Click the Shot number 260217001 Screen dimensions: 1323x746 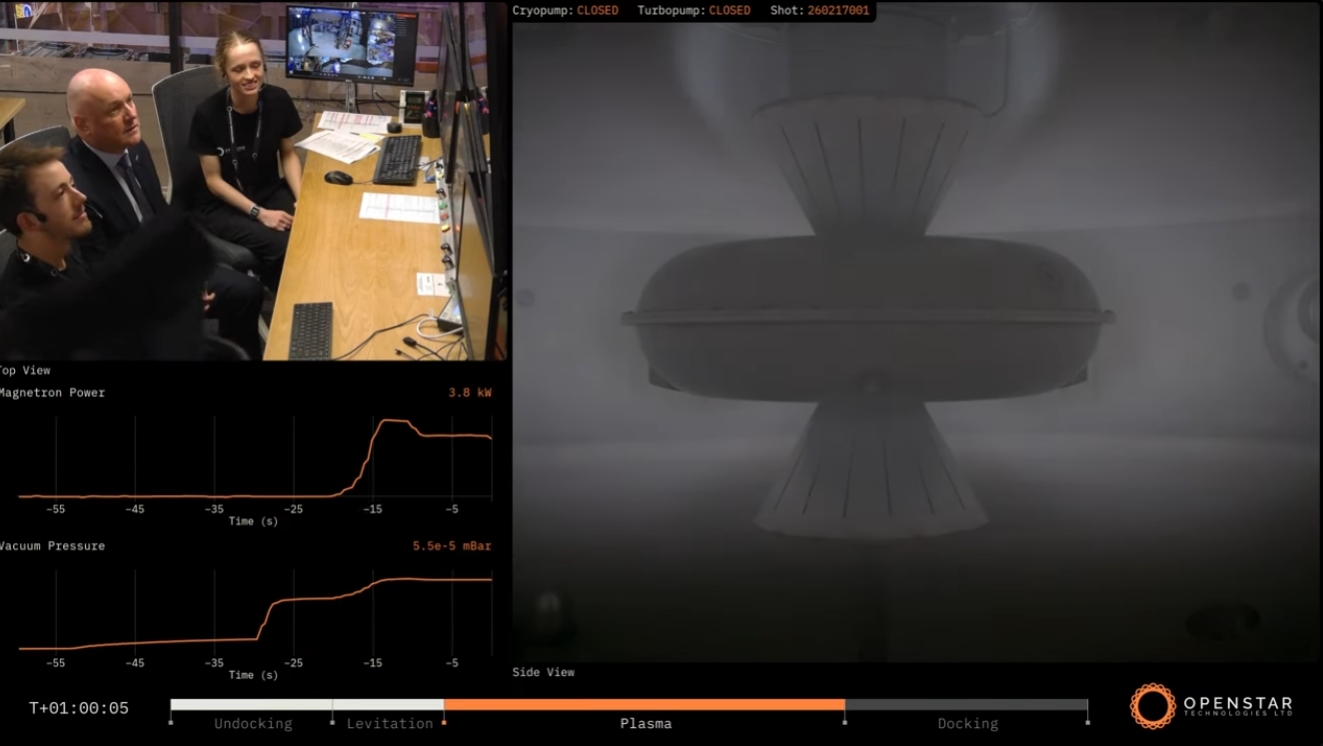coord(838,11)
